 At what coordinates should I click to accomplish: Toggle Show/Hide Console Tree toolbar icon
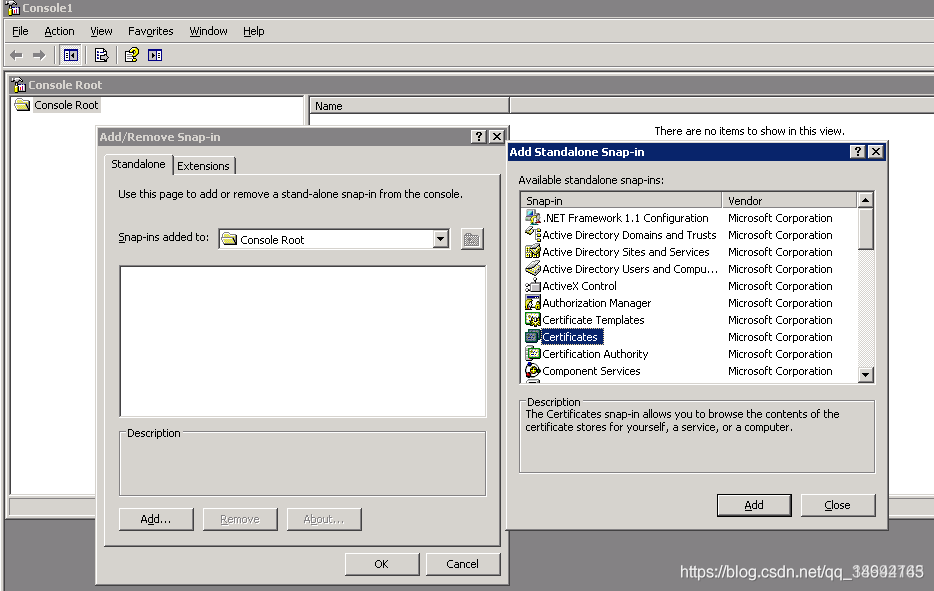point(71,55)
